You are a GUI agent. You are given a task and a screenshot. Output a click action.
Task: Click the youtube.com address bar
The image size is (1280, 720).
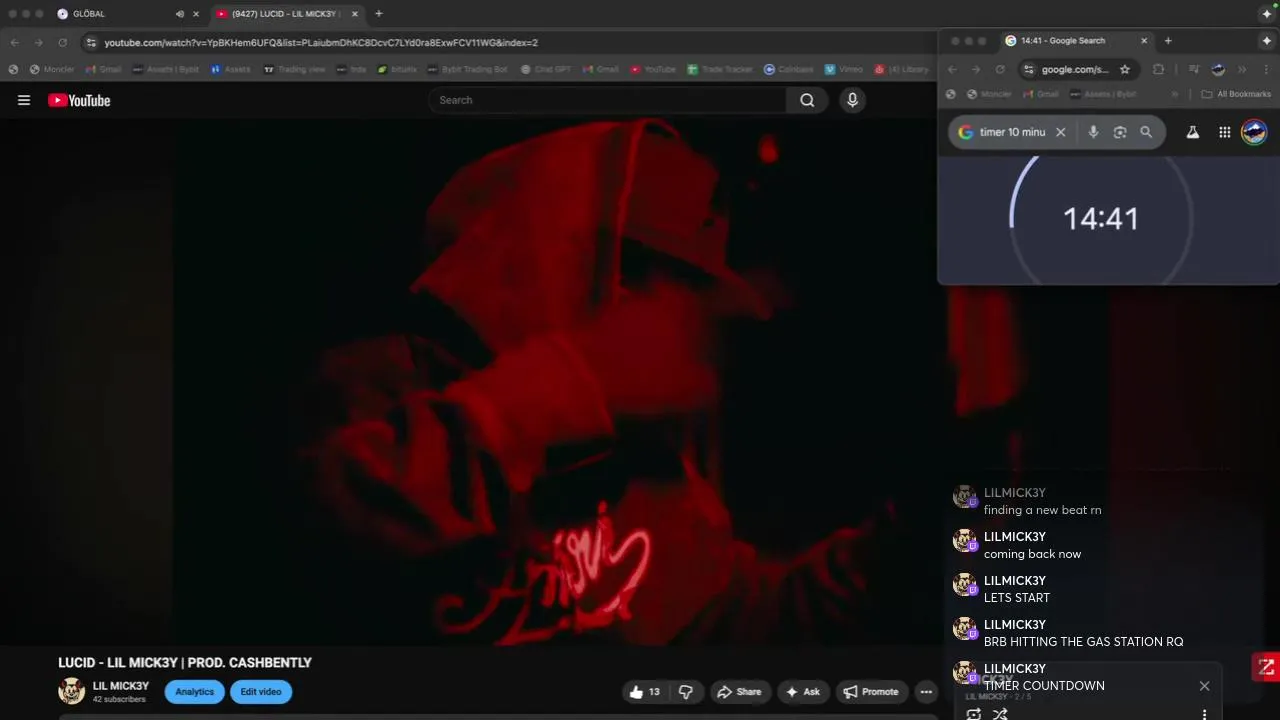click(510, 43)
